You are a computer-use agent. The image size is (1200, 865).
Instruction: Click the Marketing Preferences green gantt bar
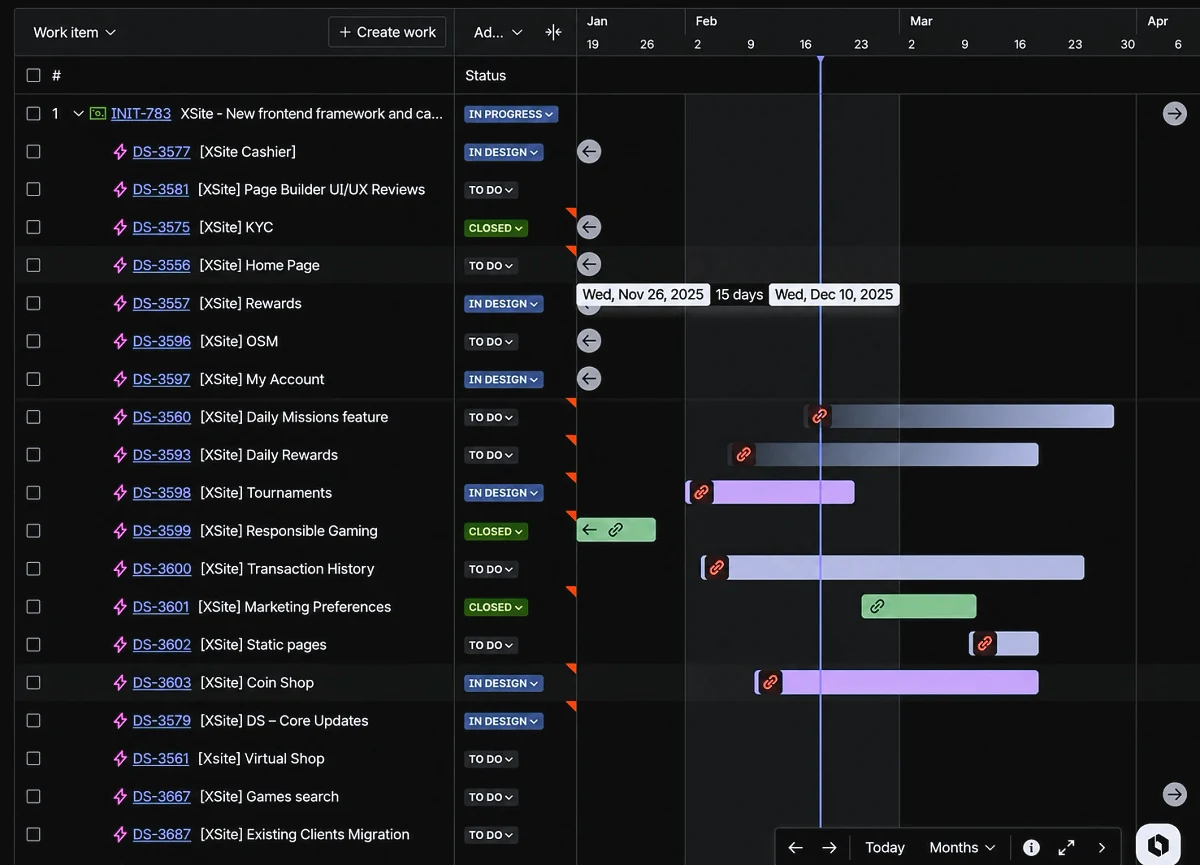pos(919,606)
